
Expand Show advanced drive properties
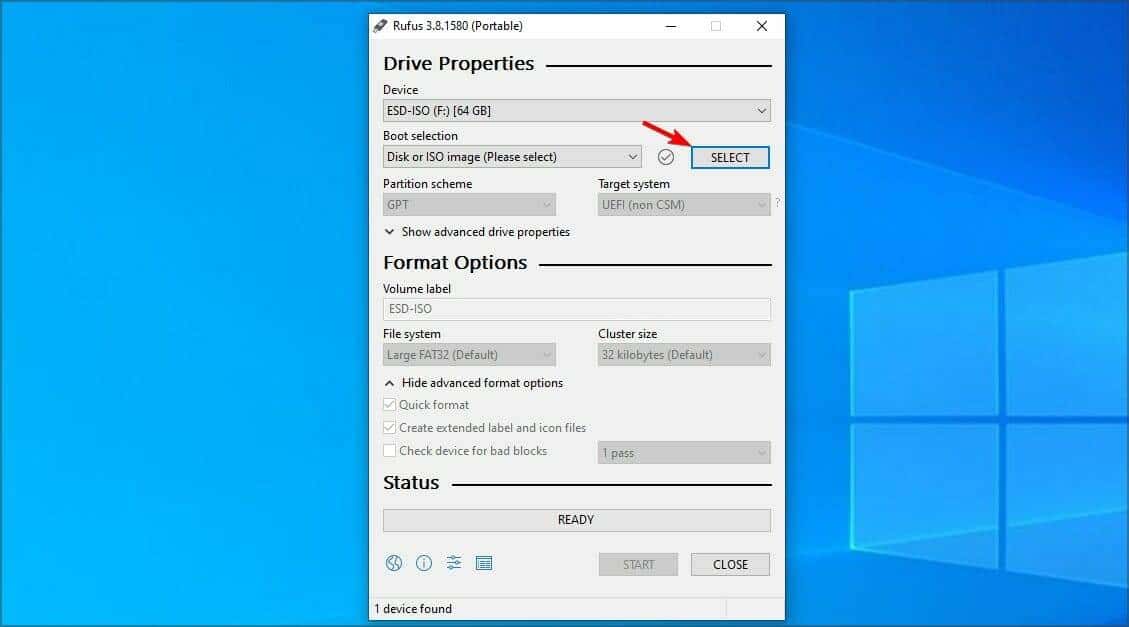477,232
